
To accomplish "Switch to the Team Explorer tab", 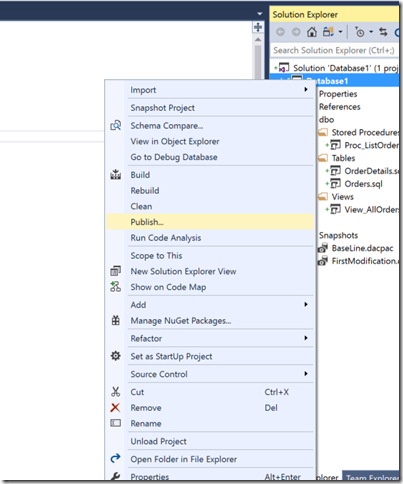I will coord(372,478).
